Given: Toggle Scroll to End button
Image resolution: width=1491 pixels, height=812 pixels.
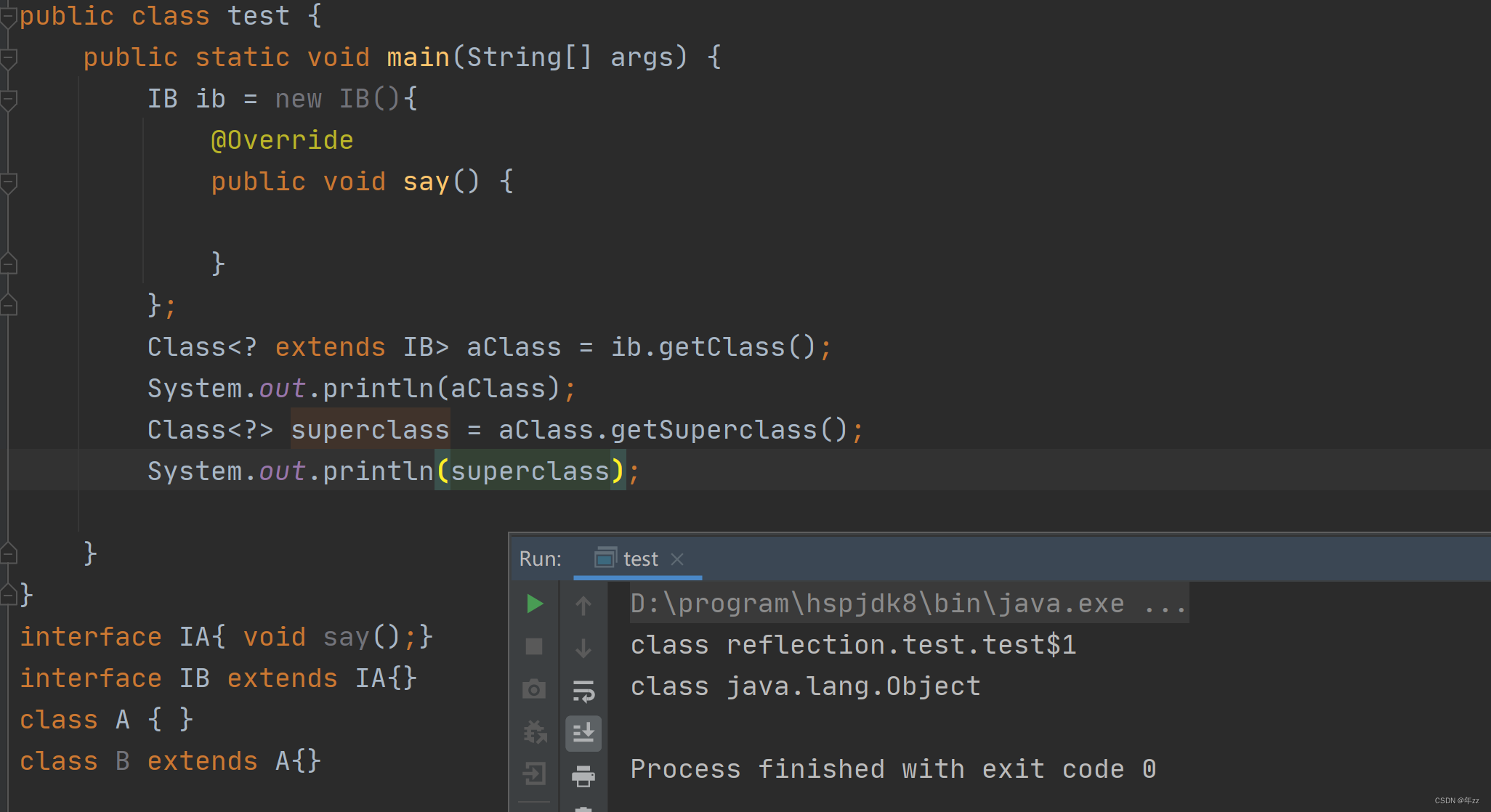Looking at the screenshot, I should (583, 733).
